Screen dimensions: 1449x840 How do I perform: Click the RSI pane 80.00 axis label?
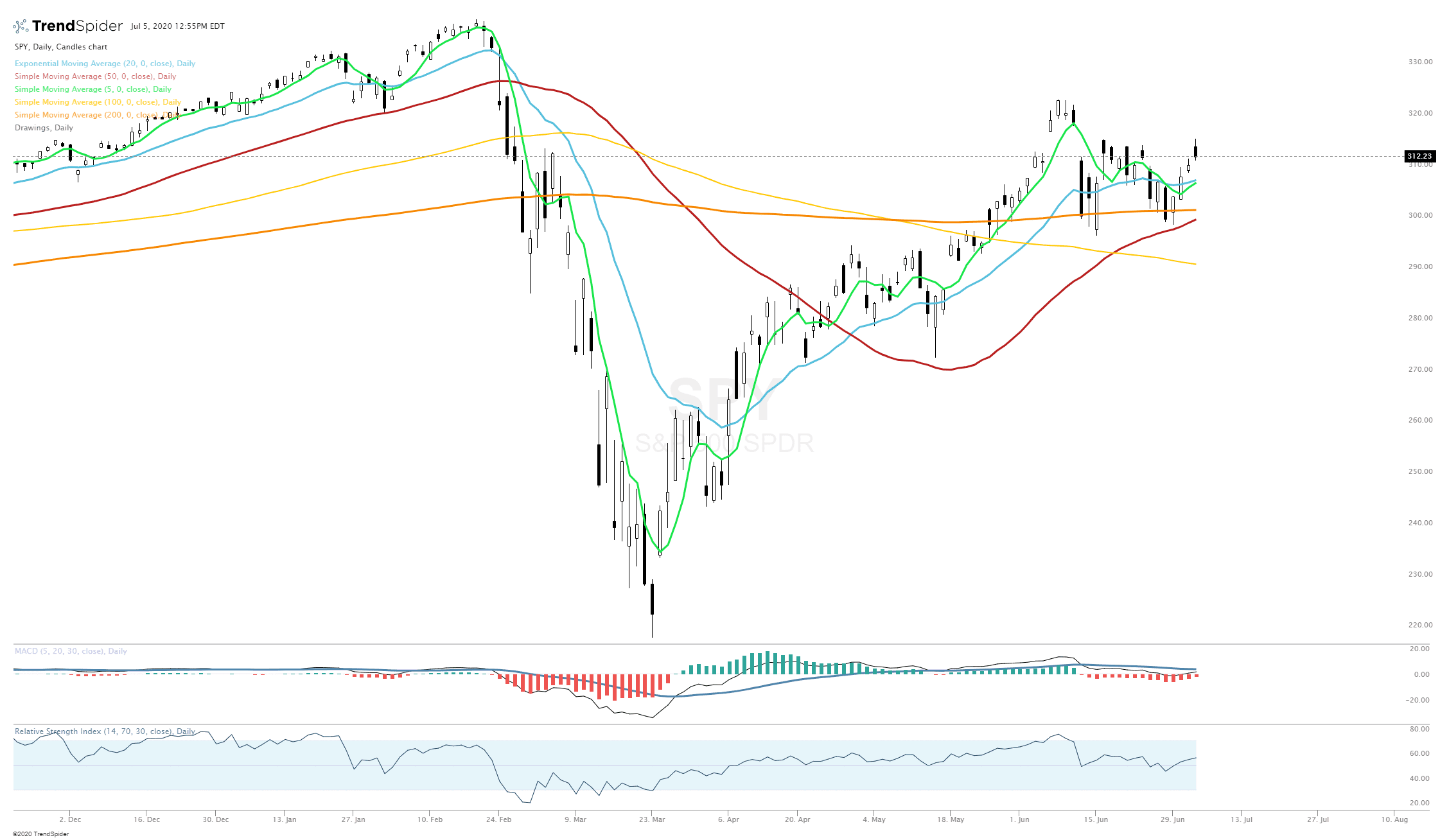1420,729
